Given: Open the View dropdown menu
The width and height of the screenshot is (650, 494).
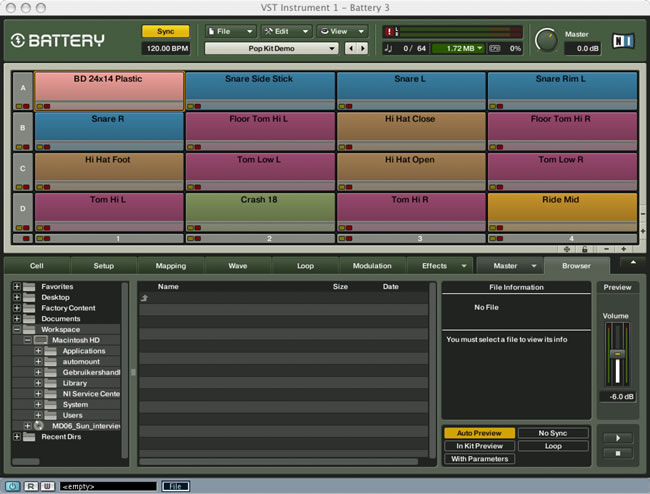Looking at the screenshot, I should click(x=343, y=31).
